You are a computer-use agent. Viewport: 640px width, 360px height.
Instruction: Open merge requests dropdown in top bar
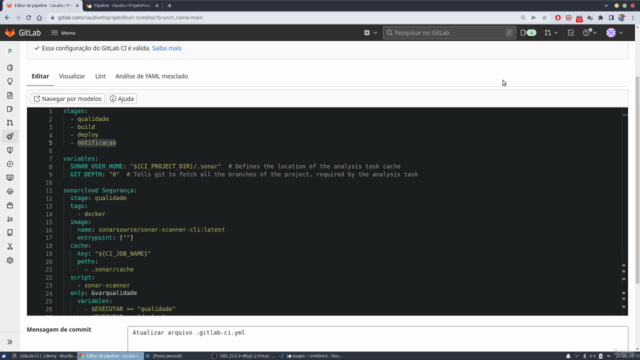point(551,33)
